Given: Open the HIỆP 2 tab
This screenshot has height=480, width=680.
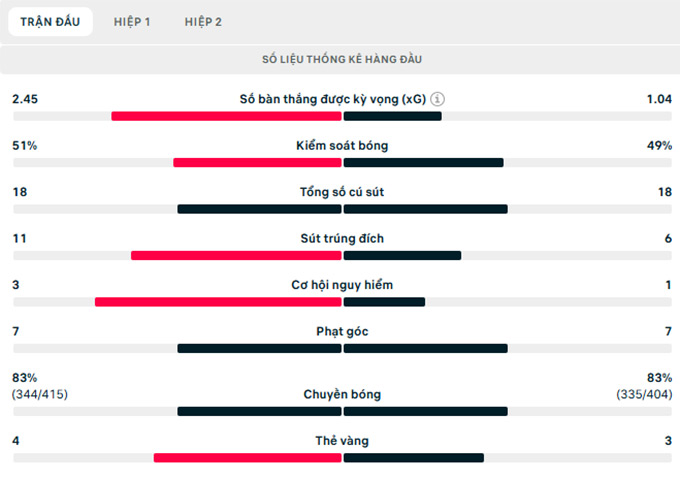Looking at the screenshot, I should coord(203,22).
